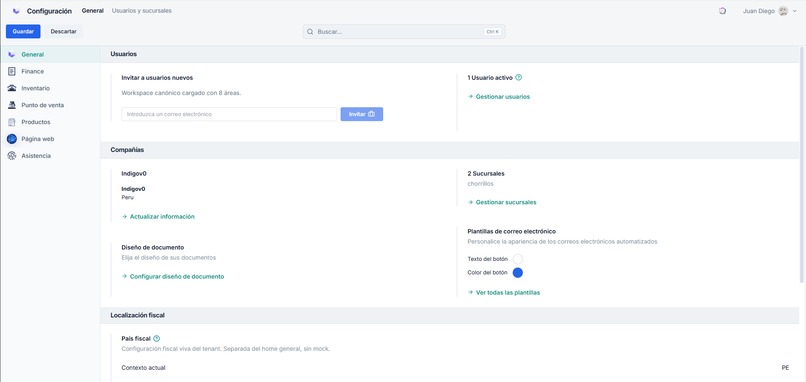Screen dimensions: 806x382
Task: Click Juan Diego's avatar picture
Action: point(783,11)
